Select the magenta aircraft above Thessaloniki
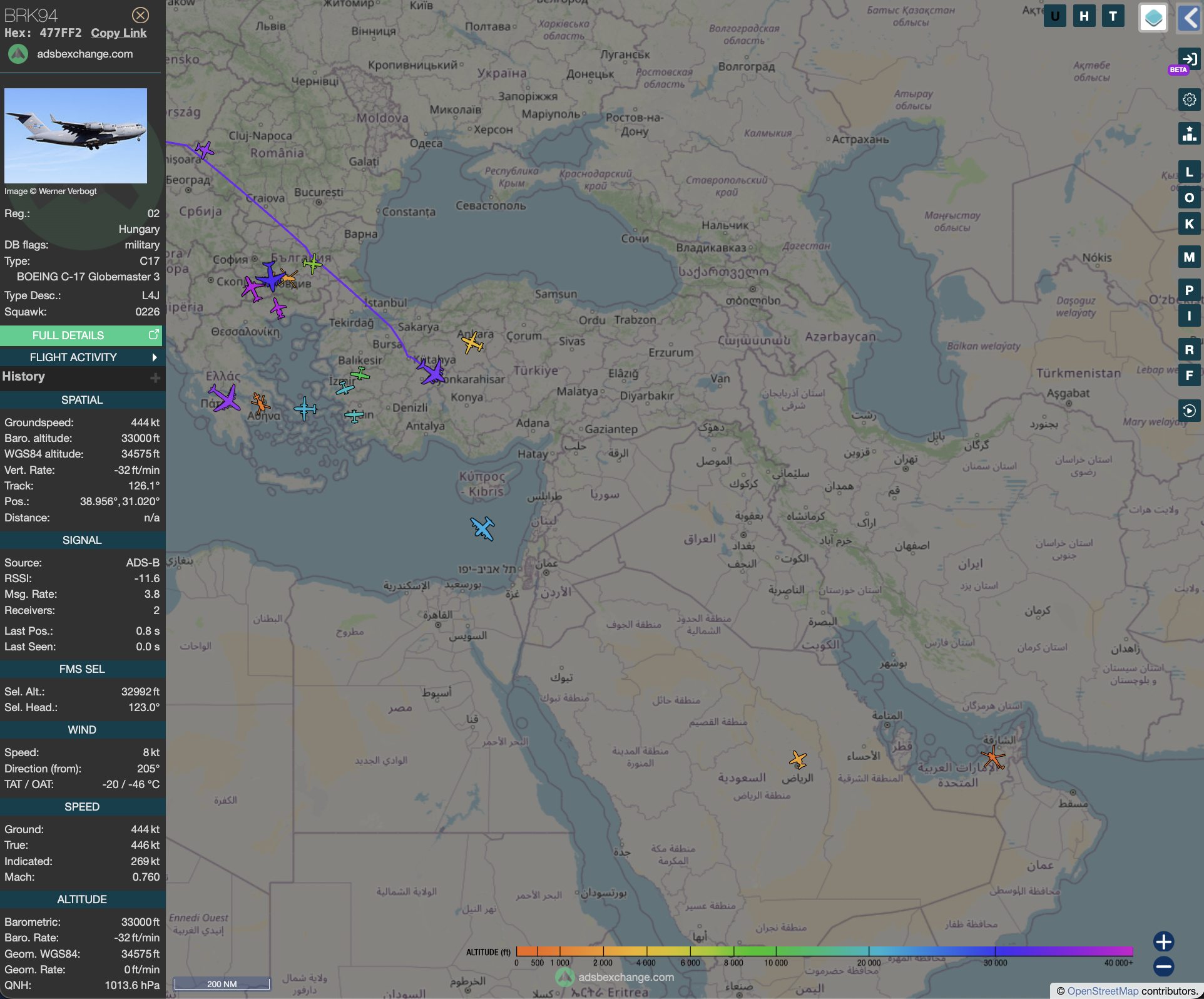 point(278,308)
